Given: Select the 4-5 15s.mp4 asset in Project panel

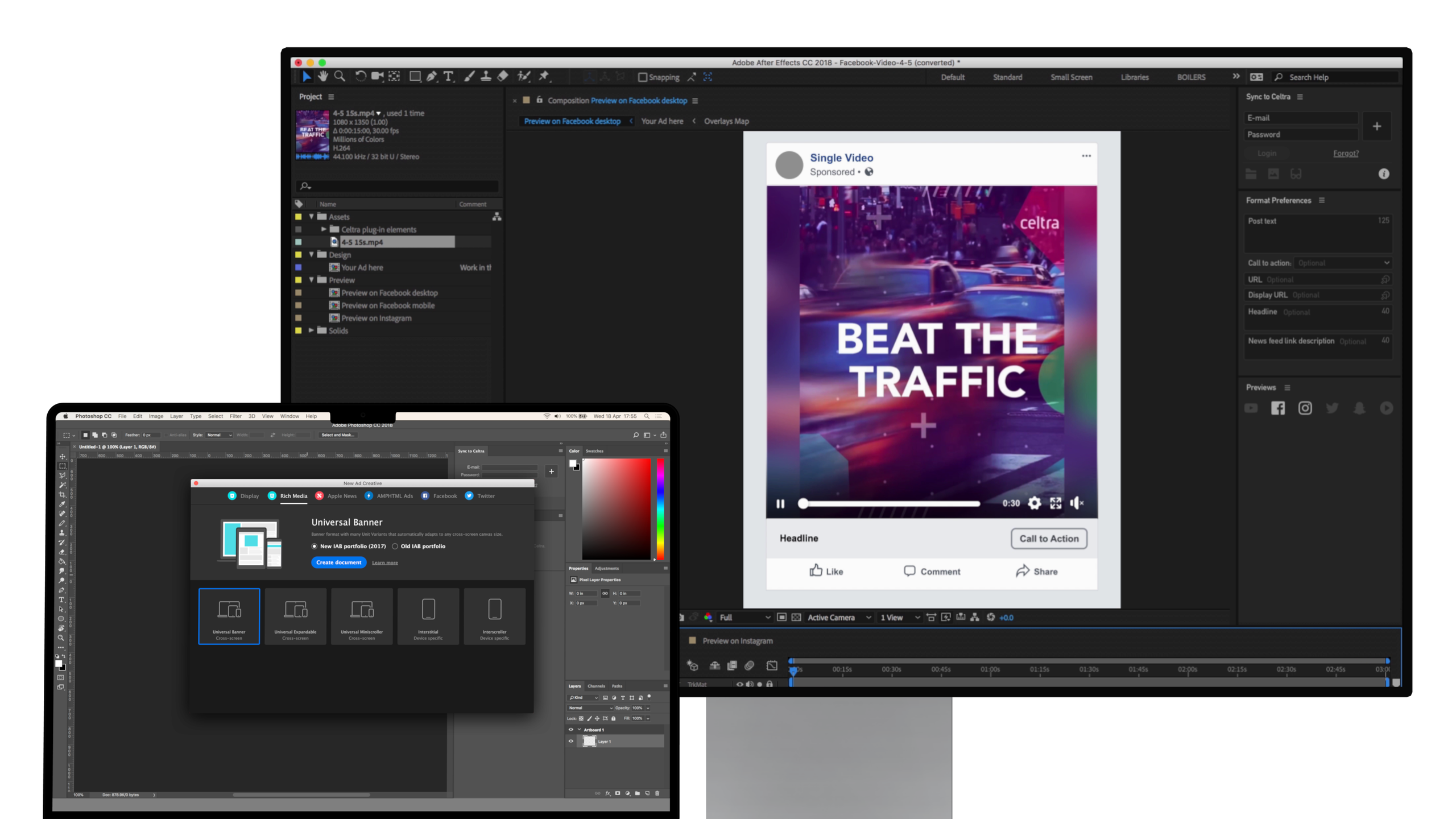Looking at the screenshot, I should pyautogui.click(x=362, y=242).
